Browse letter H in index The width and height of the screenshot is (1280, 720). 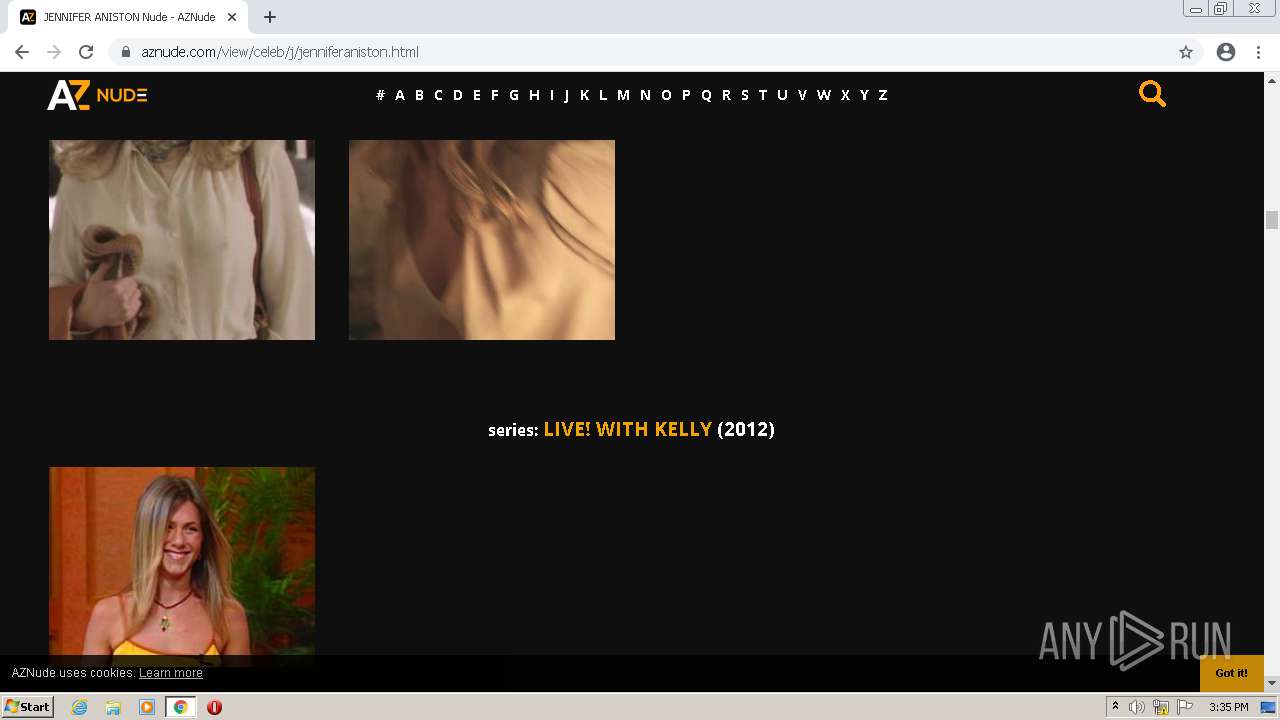click(x=534, y=95)
